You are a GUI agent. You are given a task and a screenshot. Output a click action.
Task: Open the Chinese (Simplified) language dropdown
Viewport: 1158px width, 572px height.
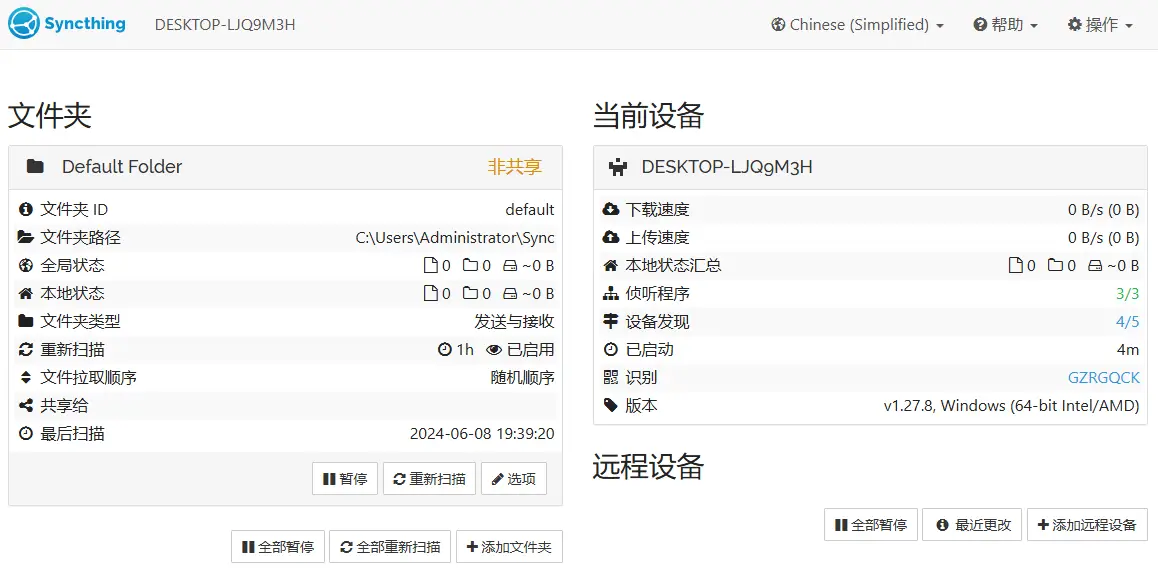point(857,25)
